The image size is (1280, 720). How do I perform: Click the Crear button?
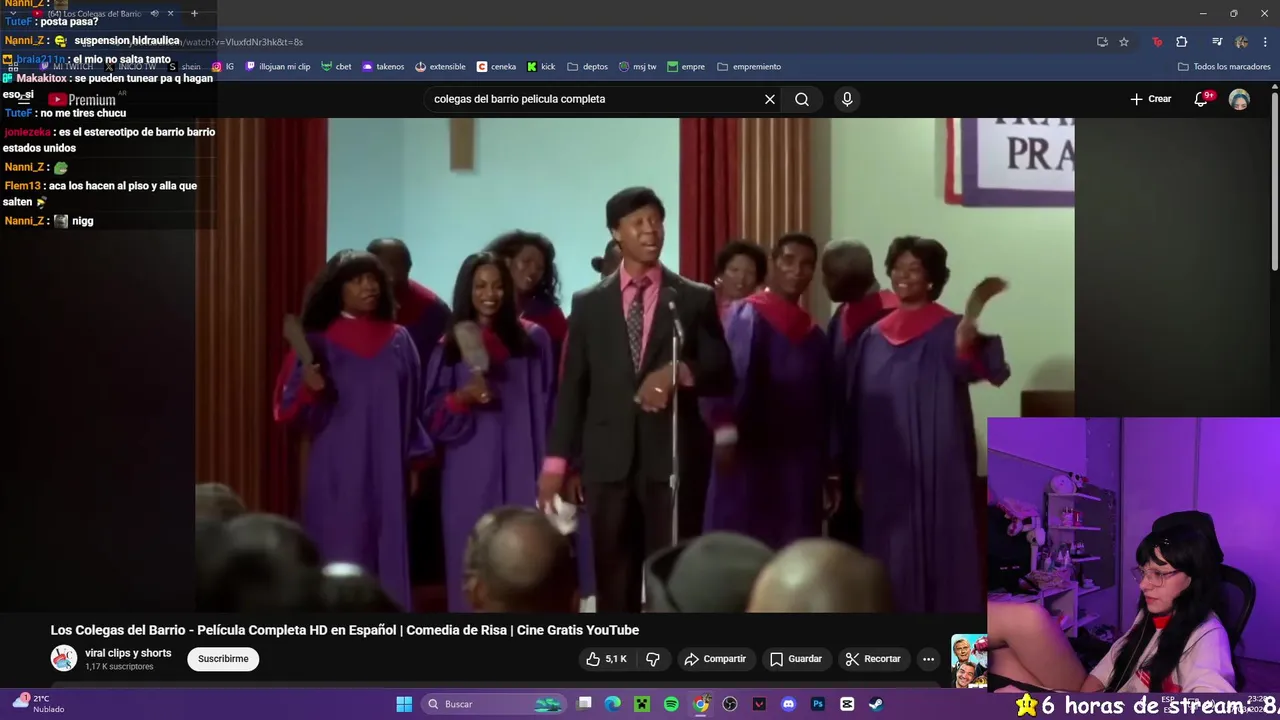tap(1151, 99)
